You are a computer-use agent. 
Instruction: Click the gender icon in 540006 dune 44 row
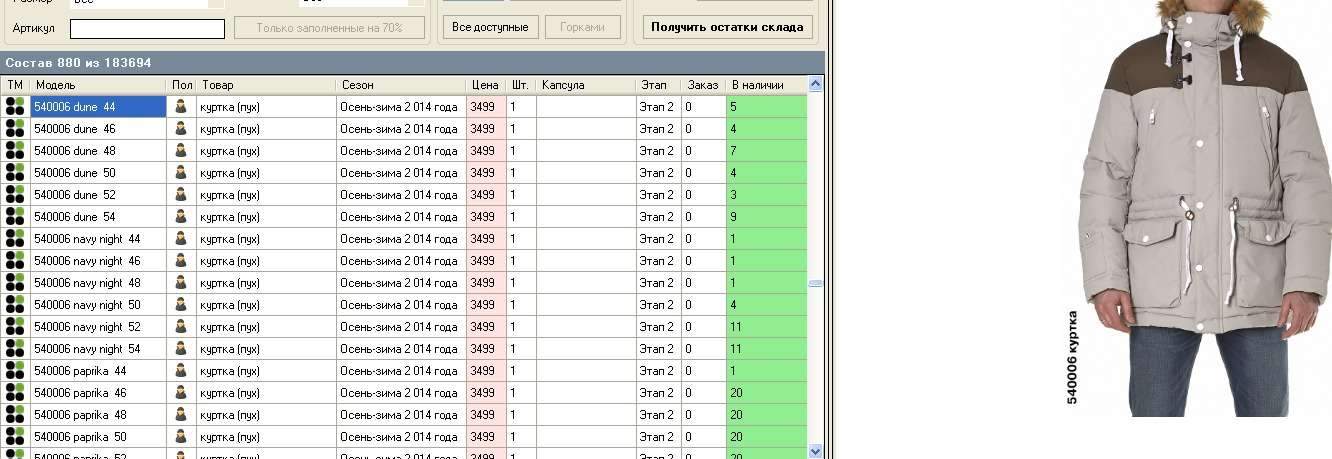tap(181, 106)
